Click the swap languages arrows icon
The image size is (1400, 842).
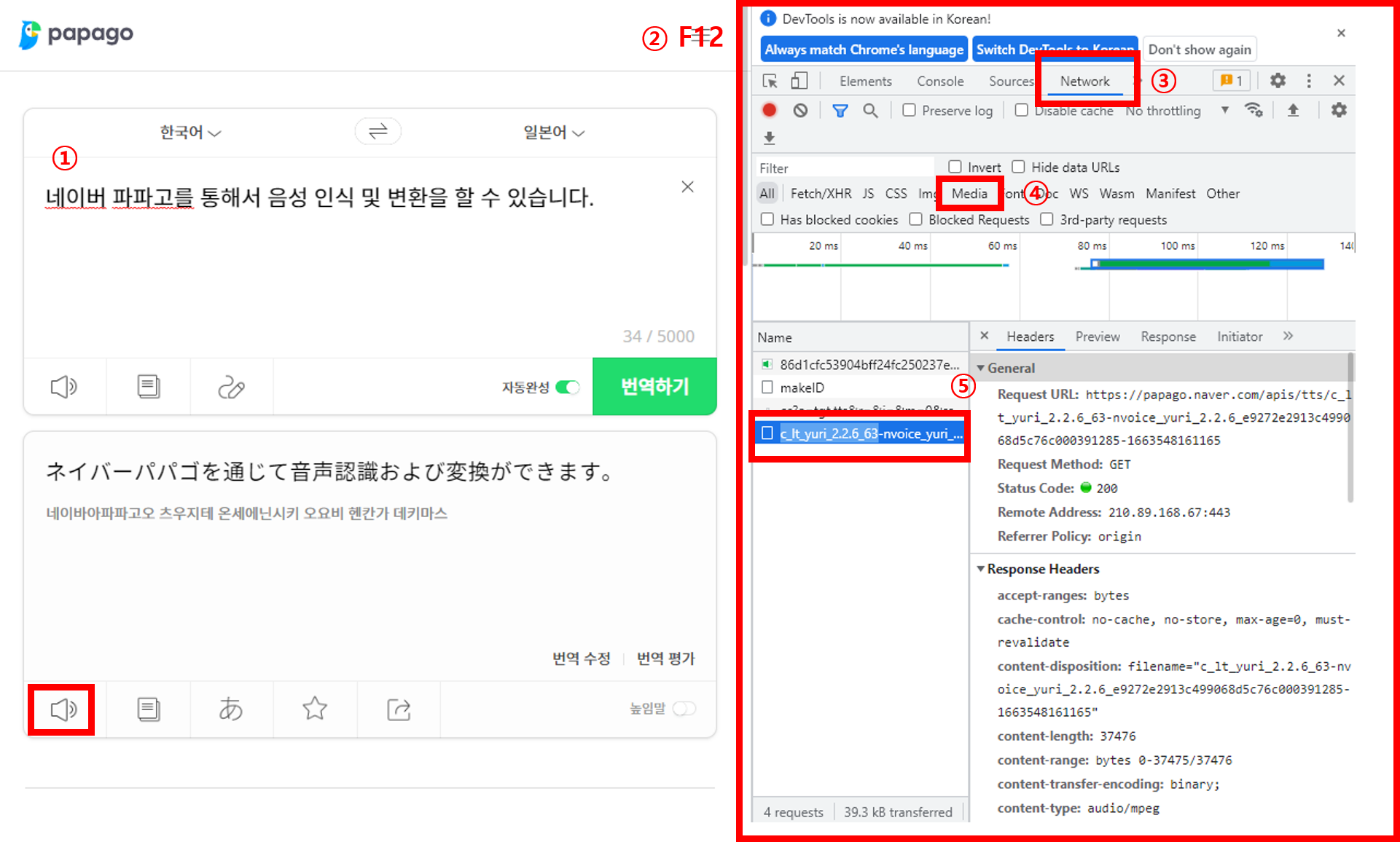(378, 132)
